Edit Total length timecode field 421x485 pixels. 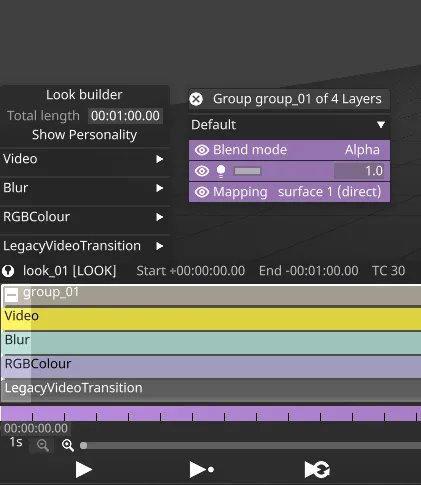125,116
